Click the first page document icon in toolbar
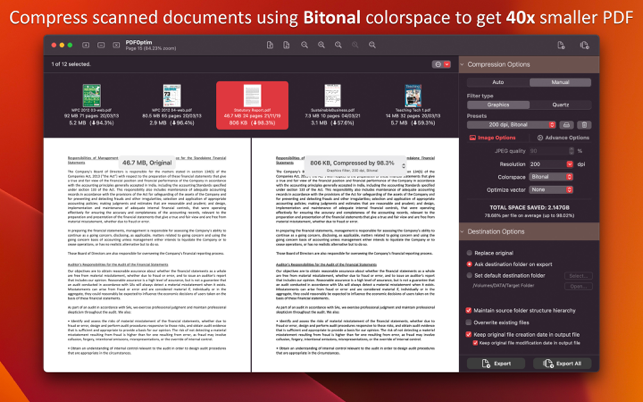 (x=270, y=45)
